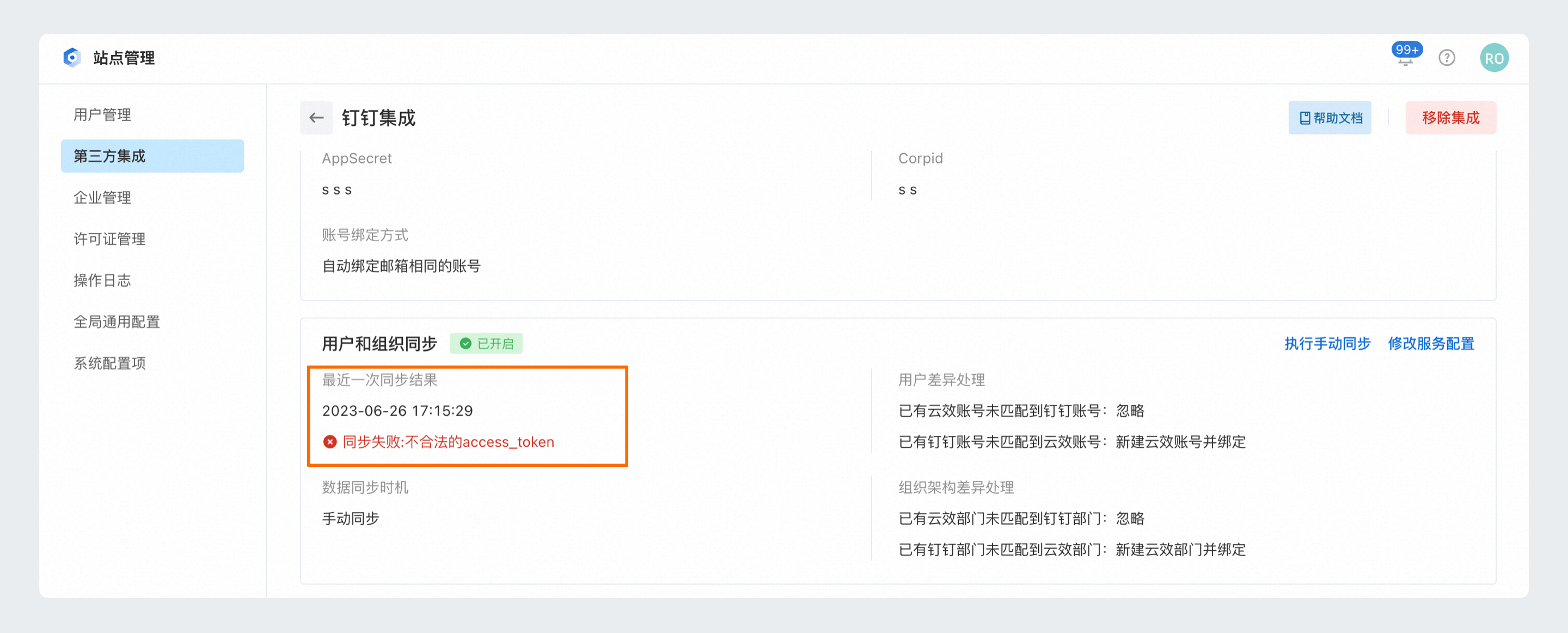Click the green 已开启 status badge
The image size is (1568, 633).
pos(486,344)
